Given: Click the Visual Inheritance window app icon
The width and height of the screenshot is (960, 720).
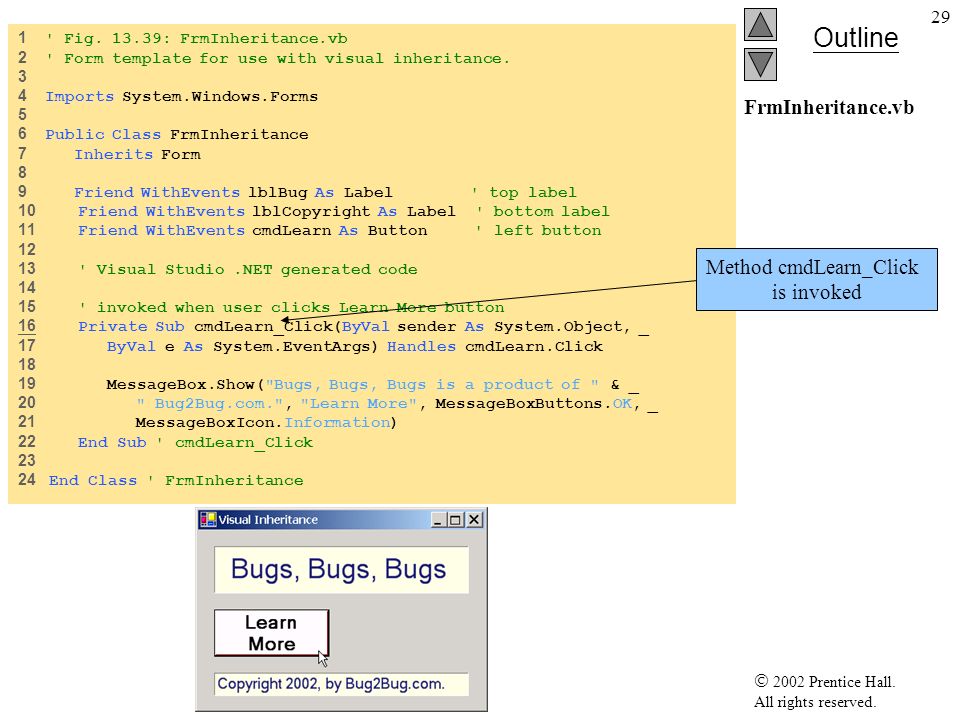Looking at the screenshot, I should (208, 520).
